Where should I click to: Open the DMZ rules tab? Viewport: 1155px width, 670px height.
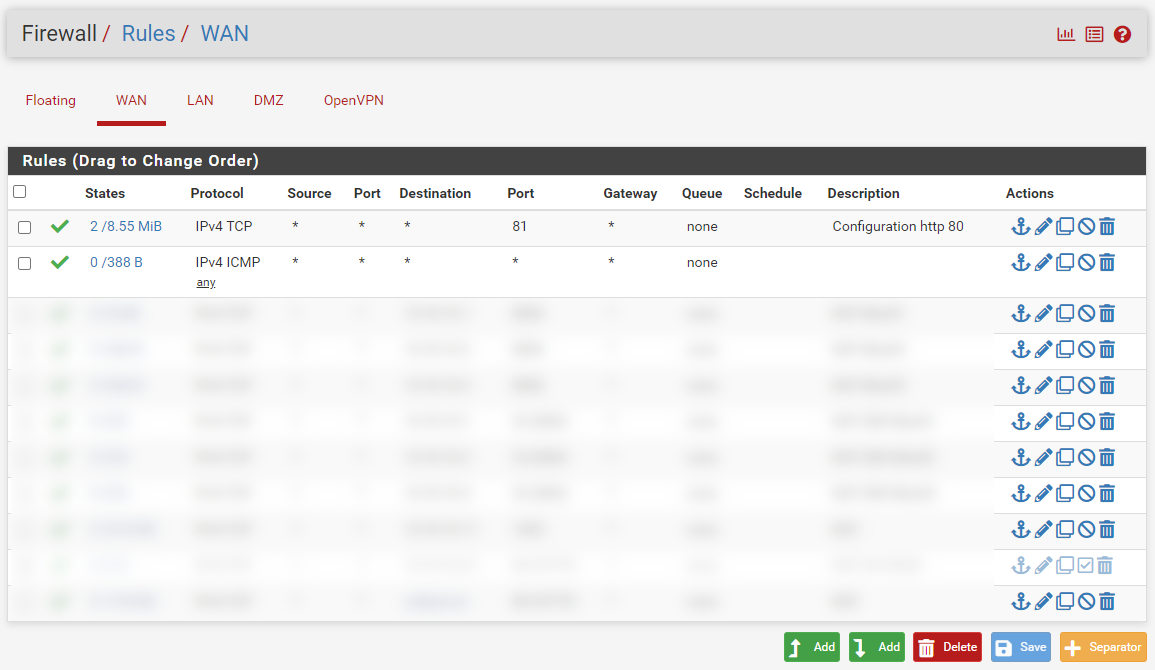(268, 100)
